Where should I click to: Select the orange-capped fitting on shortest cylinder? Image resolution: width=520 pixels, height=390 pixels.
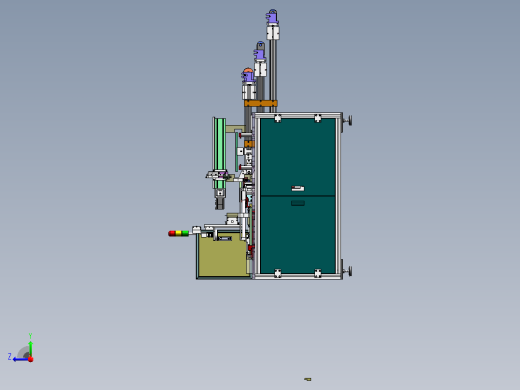(248, 75)
